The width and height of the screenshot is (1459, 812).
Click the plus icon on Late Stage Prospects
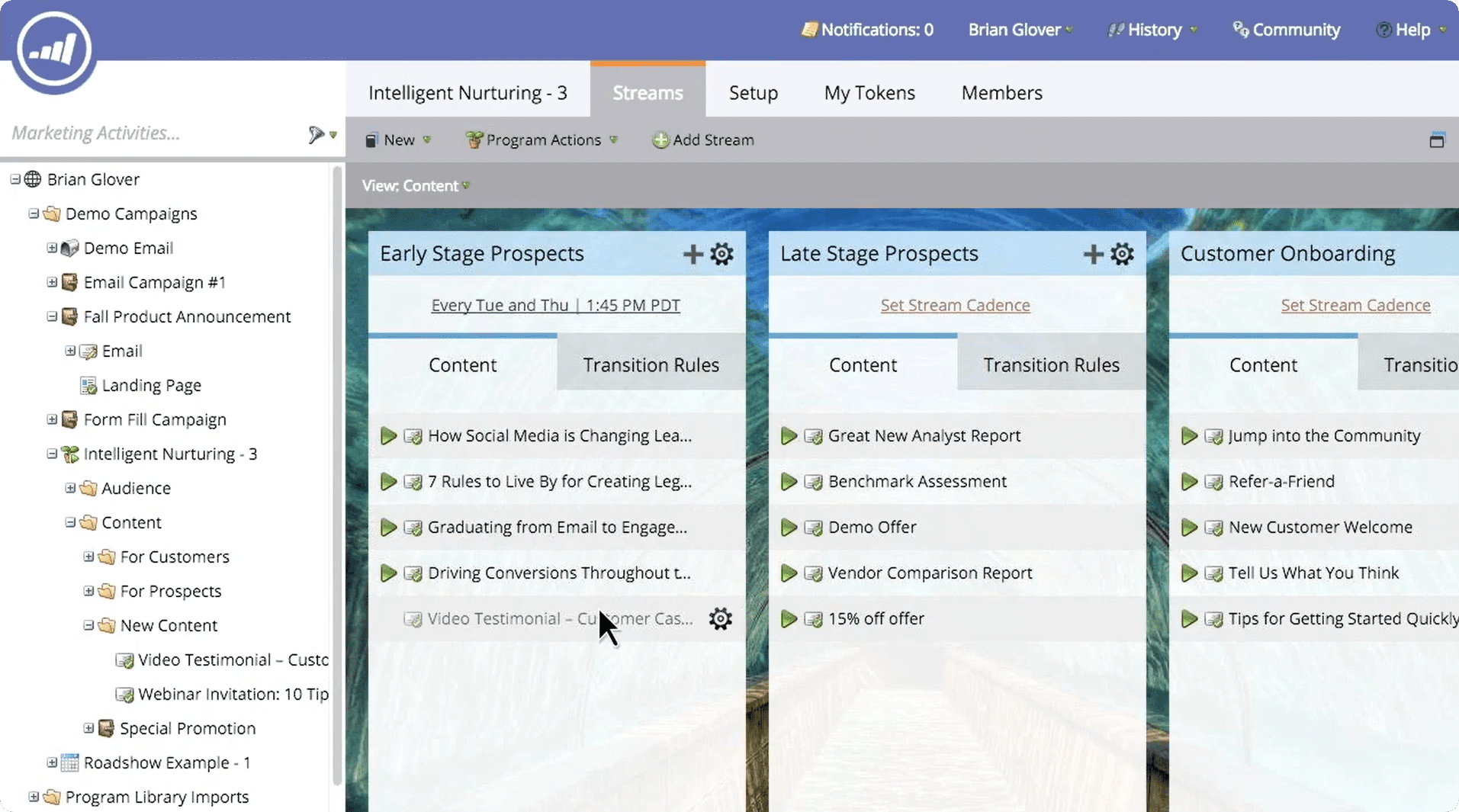tap(1093, 254)
